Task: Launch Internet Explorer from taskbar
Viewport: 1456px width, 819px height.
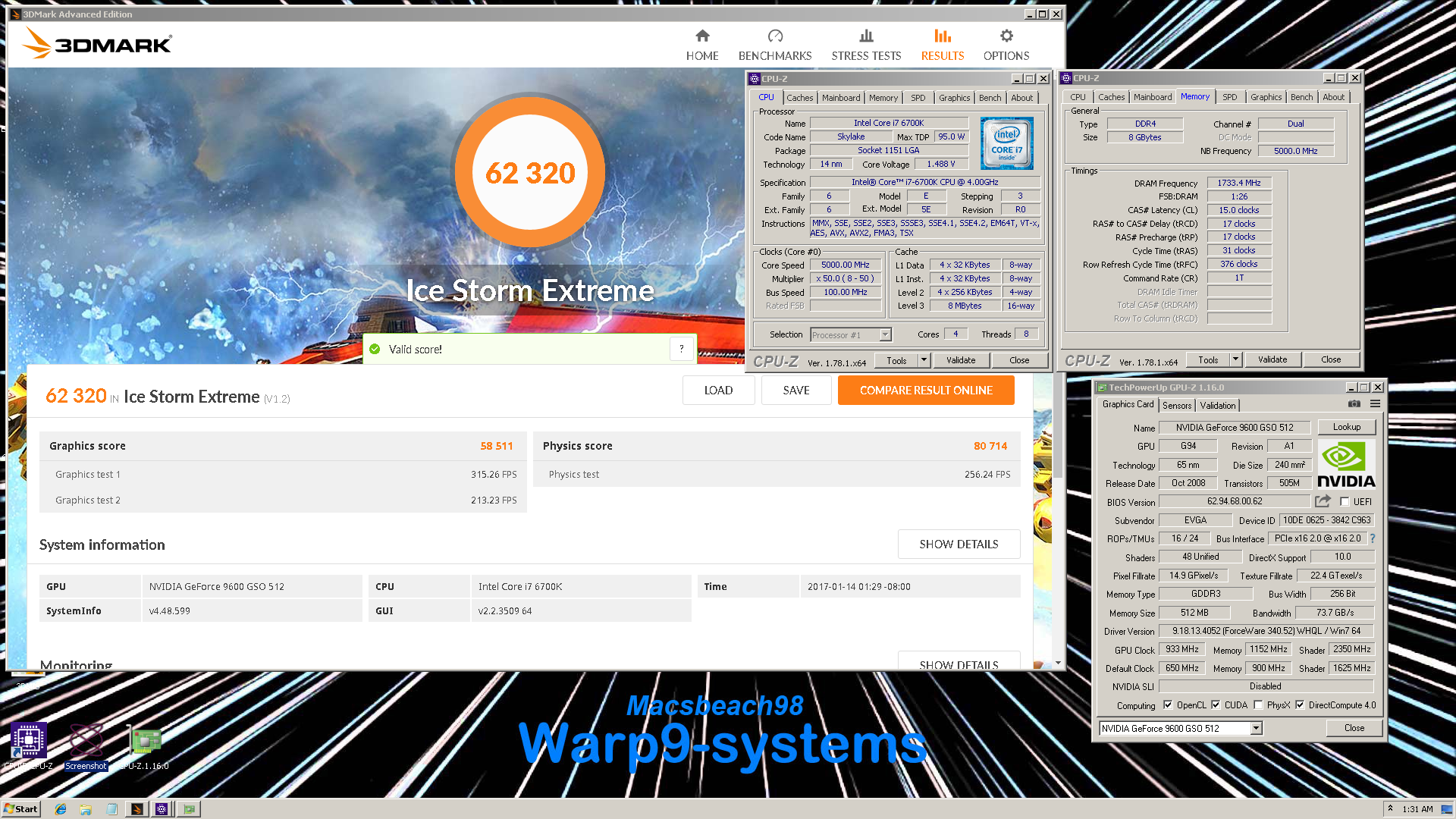Action: click(61, 809)
